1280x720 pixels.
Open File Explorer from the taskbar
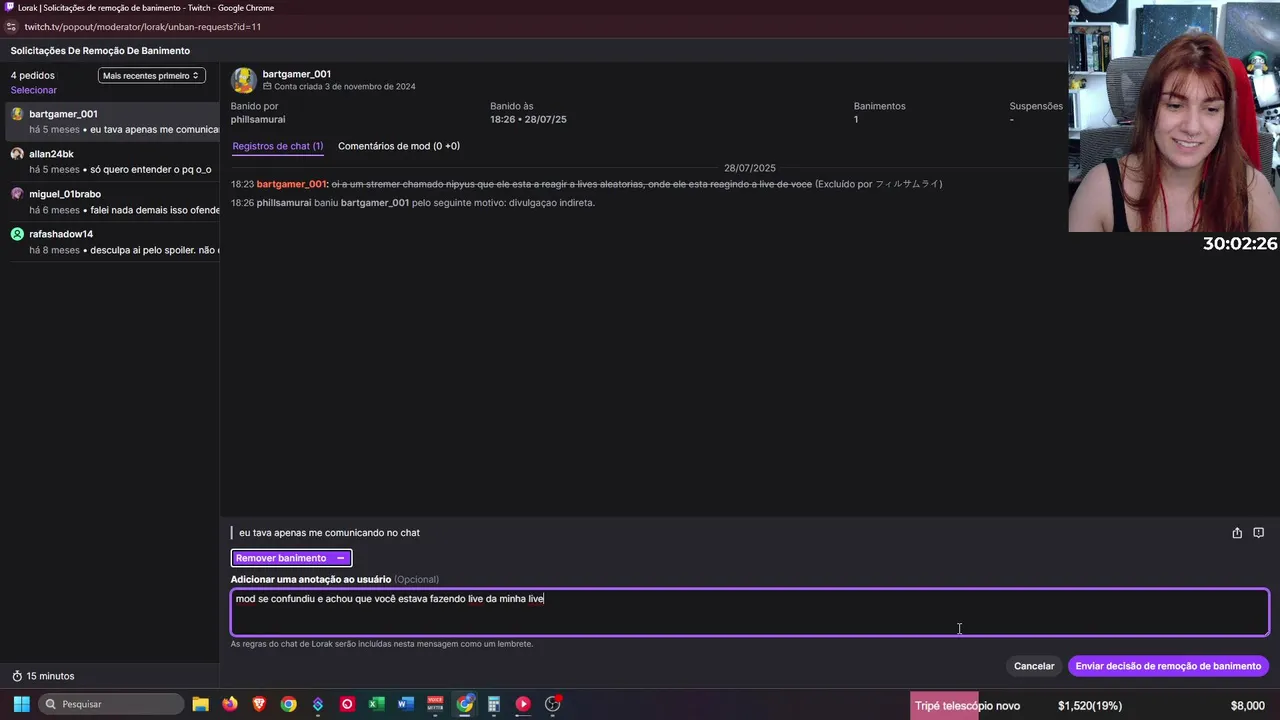[200, 704]
